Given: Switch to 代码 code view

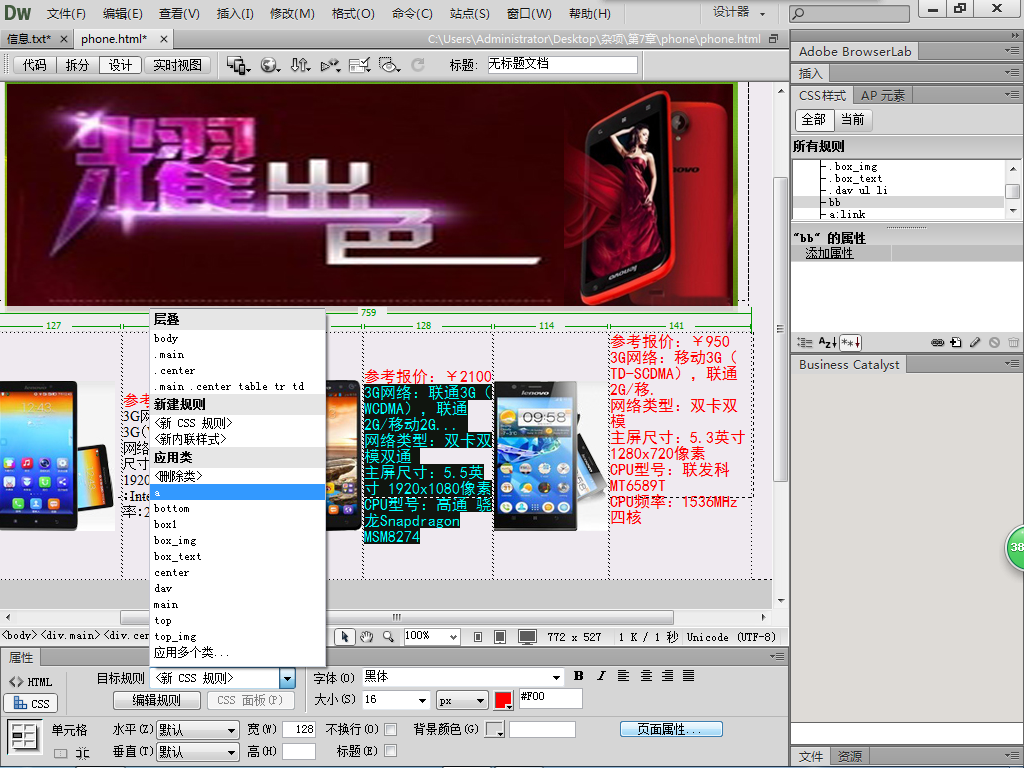Looking at the screenshot, I should (35, 65).
